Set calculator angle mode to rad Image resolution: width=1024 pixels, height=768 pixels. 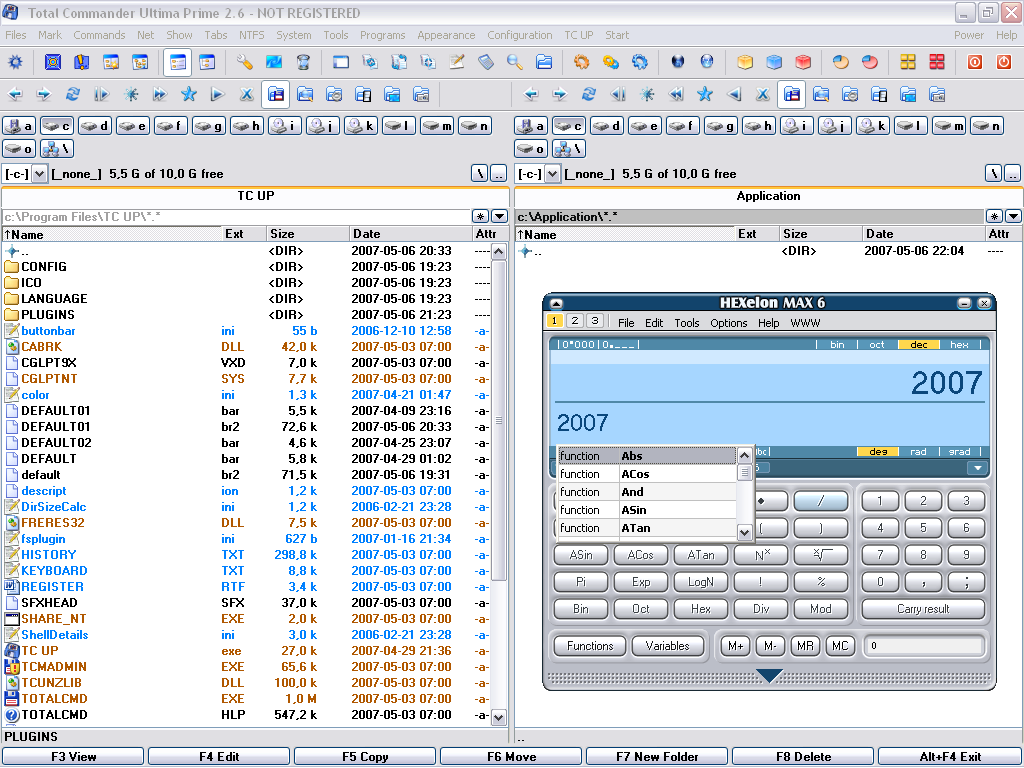coord(918,452)
